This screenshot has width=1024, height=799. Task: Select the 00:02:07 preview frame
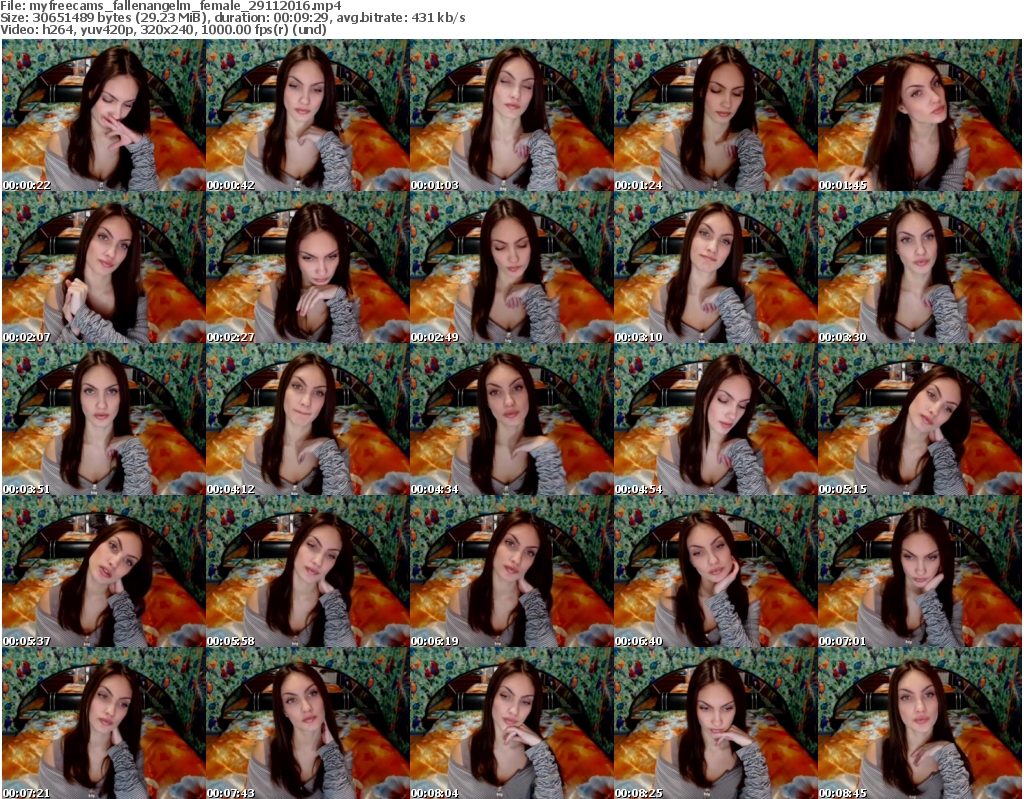click(x=103, y=268)
